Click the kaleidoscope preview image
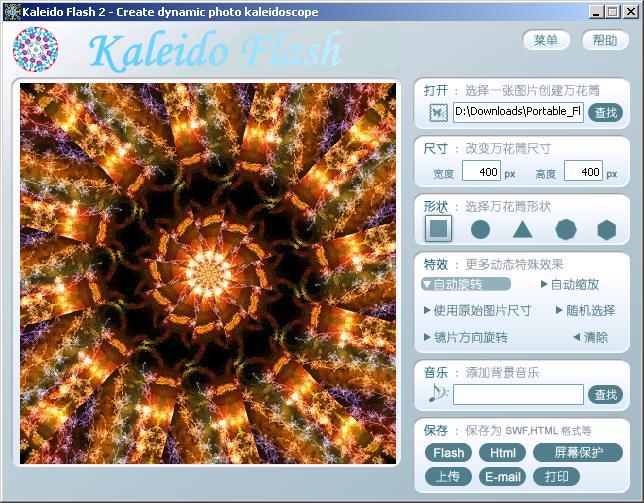Image resolution: width=644 pixels, height=503 pixels. tap(210, 272)
